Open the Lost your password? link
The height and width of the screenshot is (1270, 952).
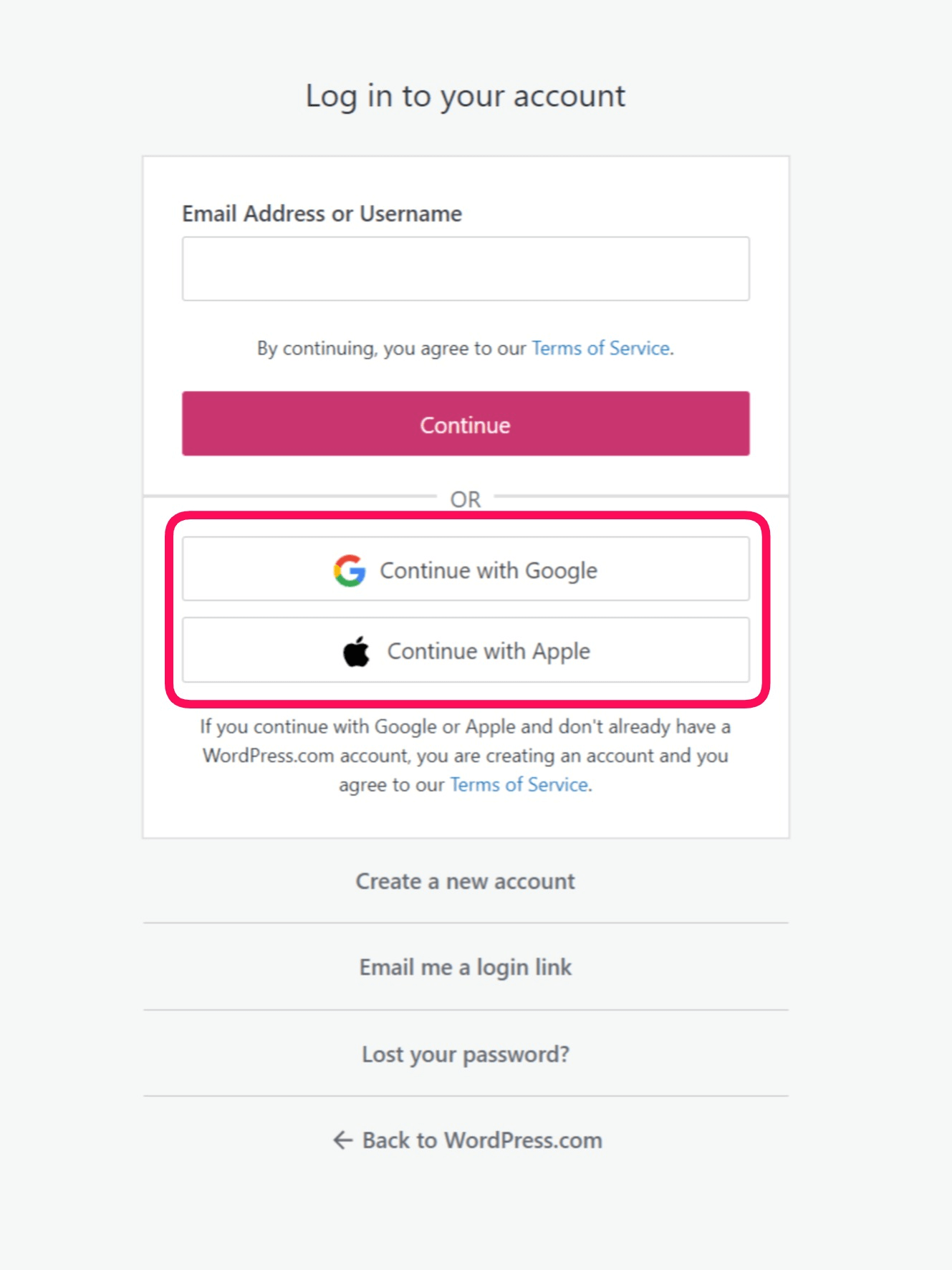(466, 1054)
